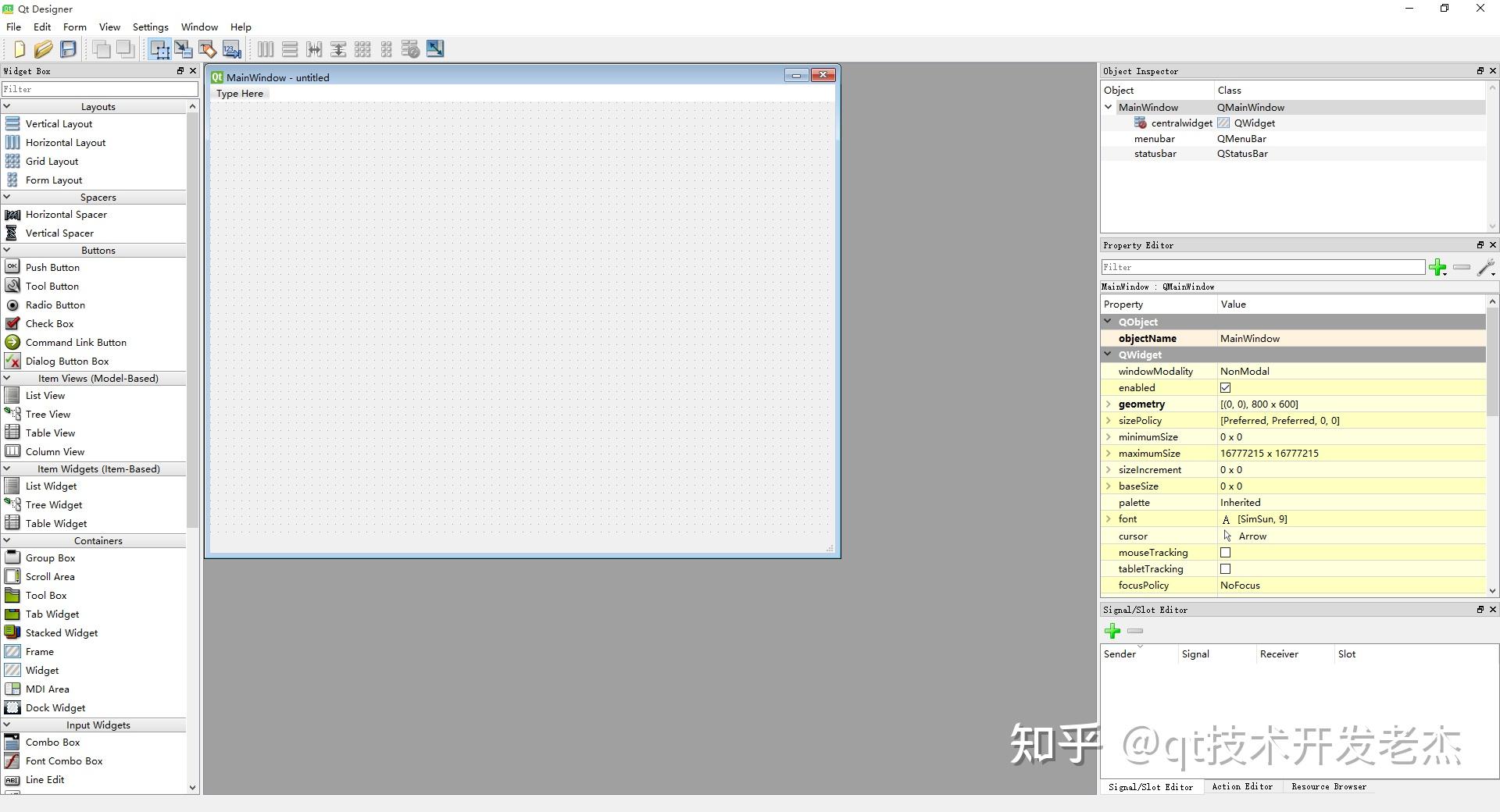The image size is (1500, 812).
Task: Click the Save Form toolbar icon
Action: coord(68,48)
